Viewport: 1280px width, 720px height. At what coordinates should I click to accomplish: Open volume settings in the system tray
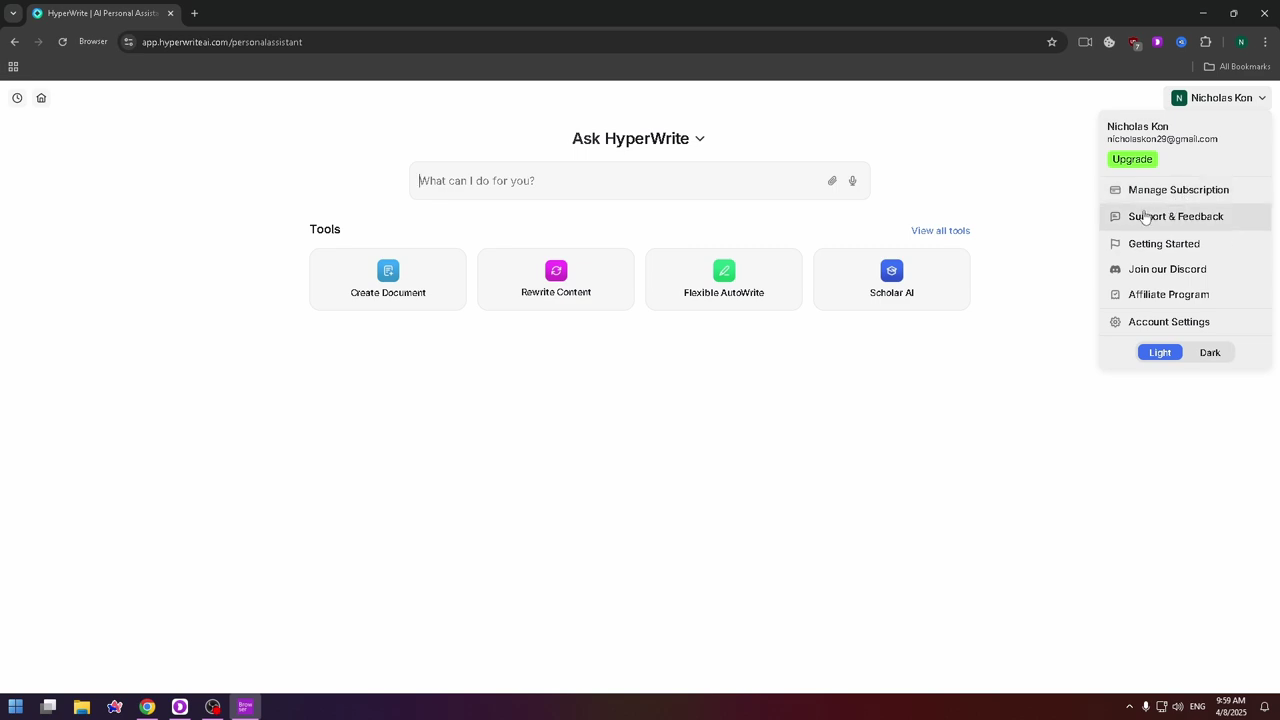(1177, 707)
